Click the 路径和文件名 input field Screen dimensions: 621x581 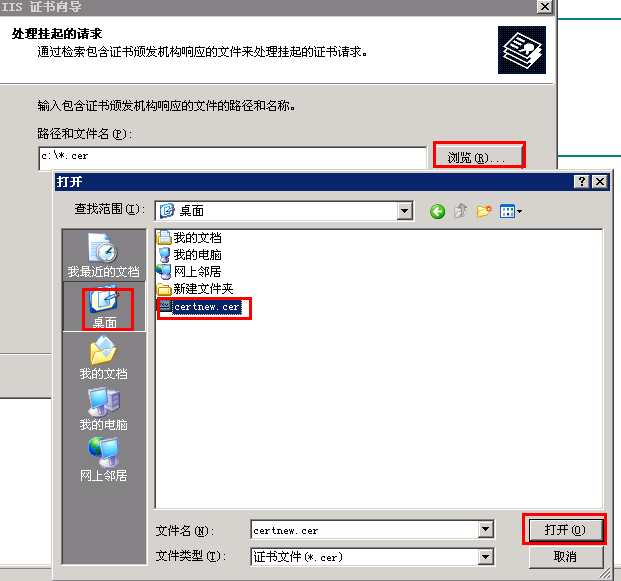click(233, 158)
